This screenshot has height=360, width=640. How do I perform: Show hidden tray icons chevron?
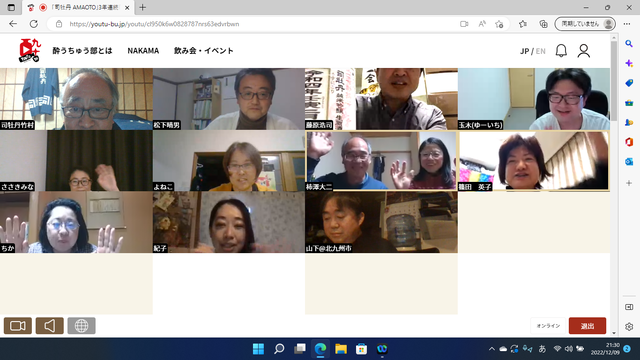[x=492, y=349]
